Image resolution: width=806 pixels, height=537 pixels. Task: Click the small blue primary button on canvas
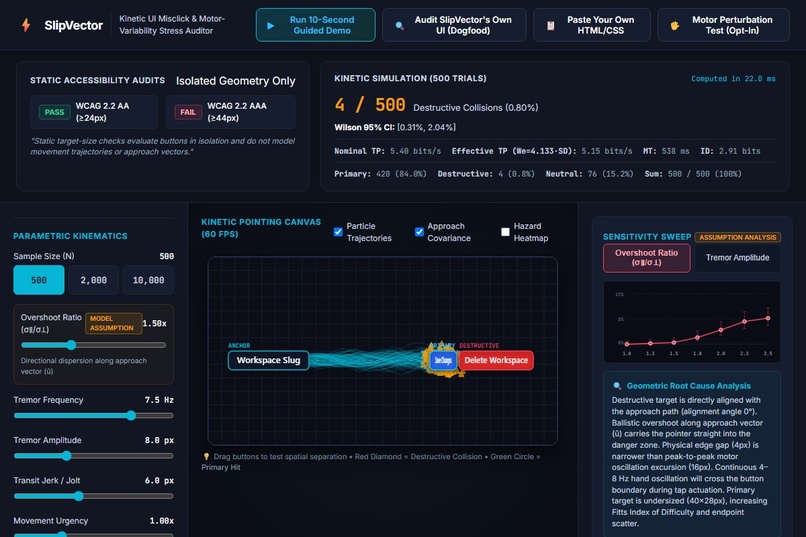[x=443, y=360]
